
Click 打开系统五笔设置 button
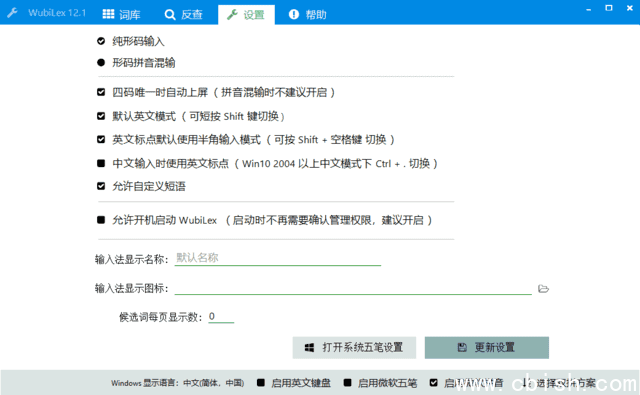click(x=354, y=348)
